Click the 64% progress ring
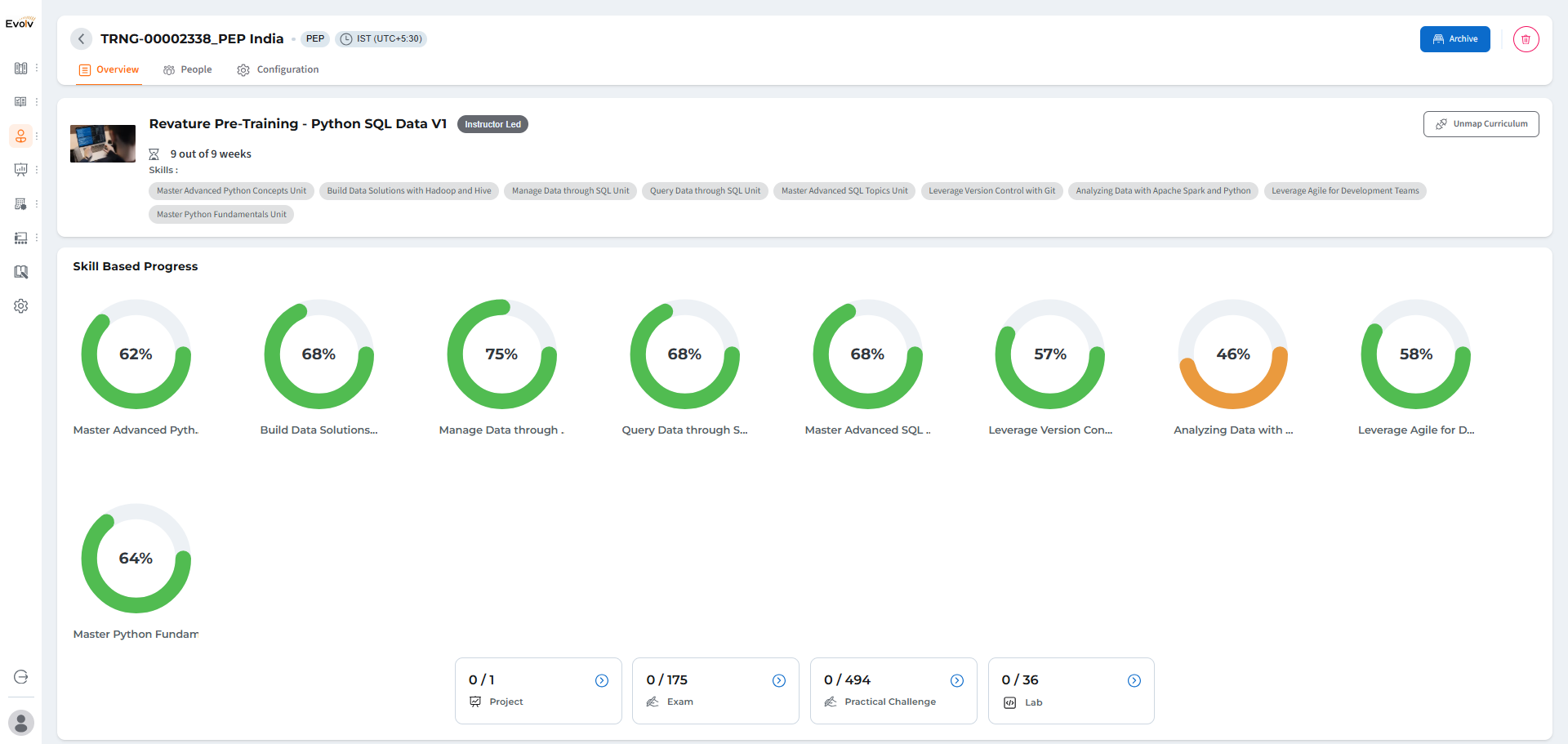Image resolution: width=1568 pixels, height=744 pixels. point(136,559)
